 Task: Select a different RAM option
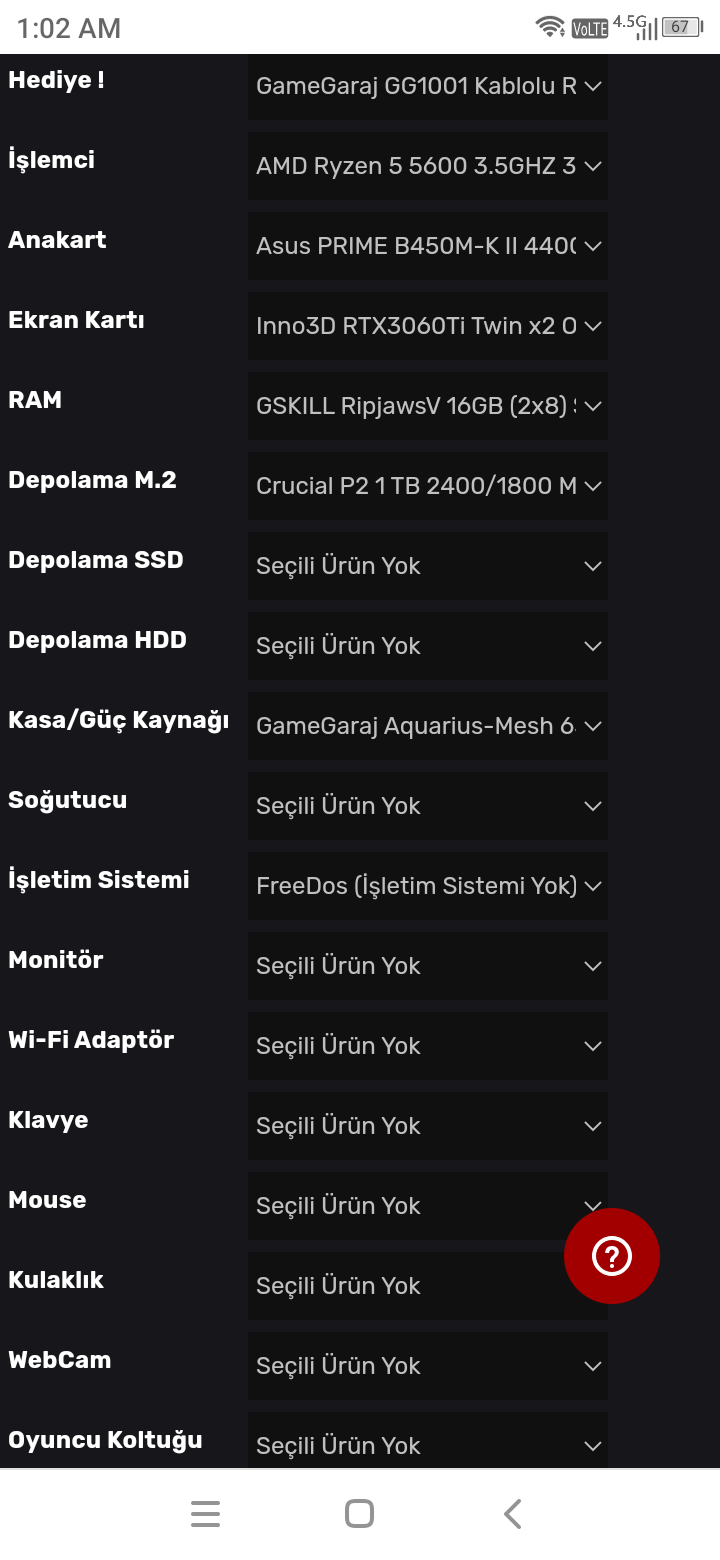tap(428, 406)
